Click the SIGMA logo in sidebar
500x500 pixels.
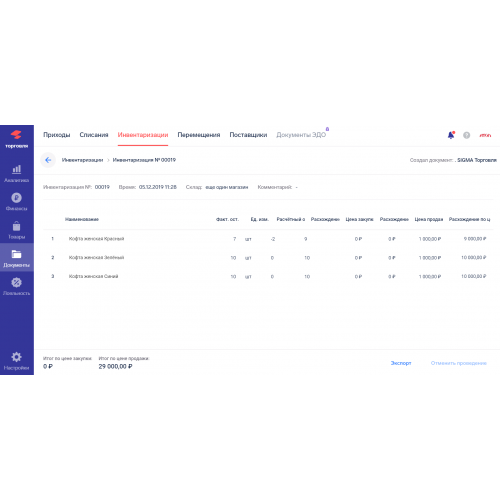pos(16,139)
